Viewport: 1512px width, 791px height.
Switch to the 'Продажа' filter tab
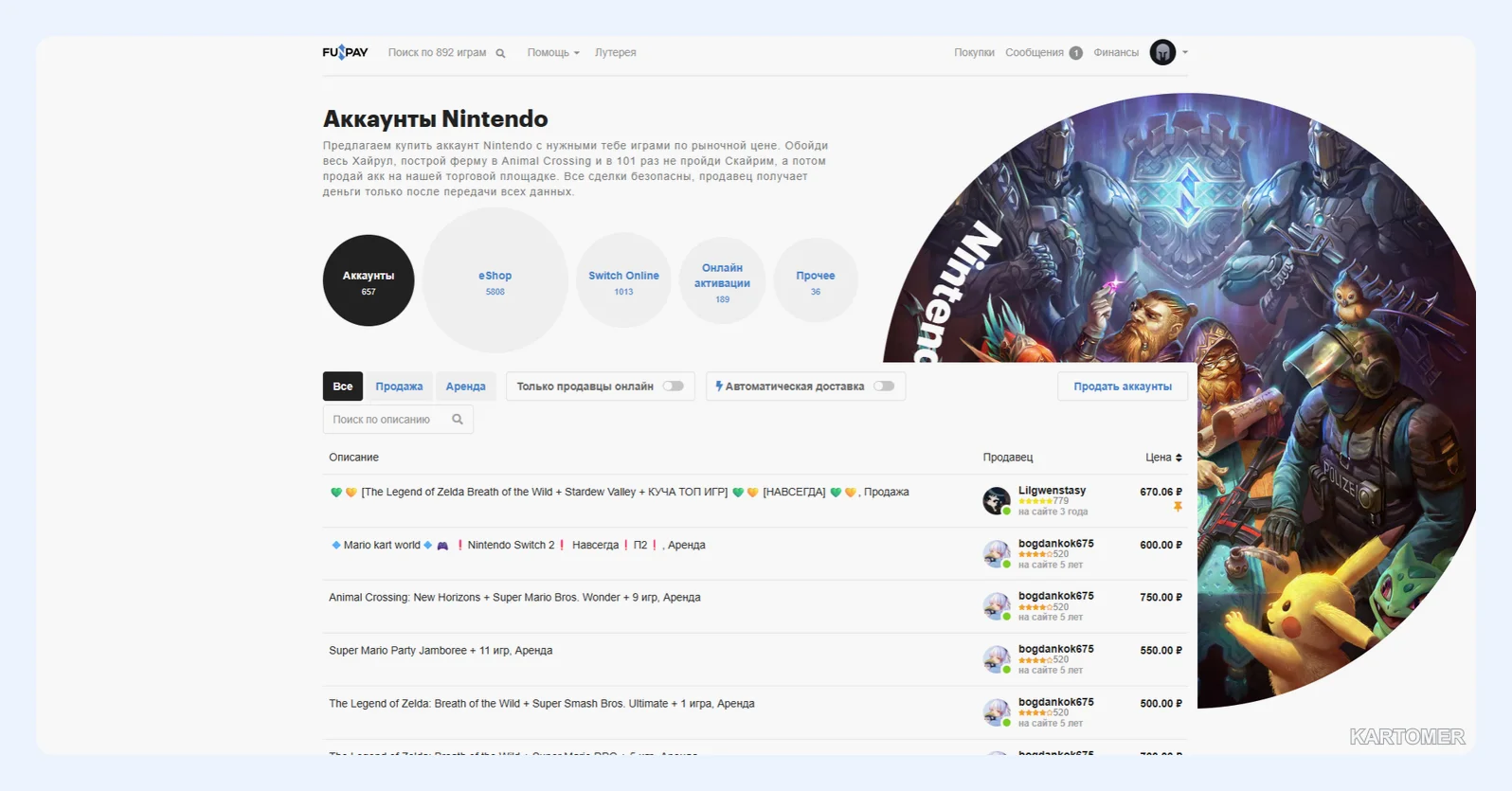click(x=399, y=387)
